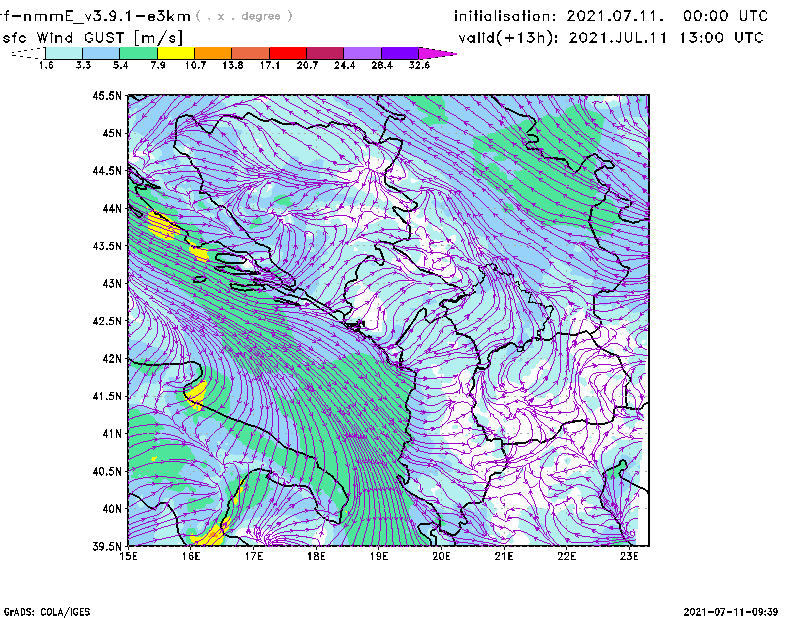Click the 'sfc Wind GUST [m/s]' title
Screen dimensions: 800x618
[92, 38]
